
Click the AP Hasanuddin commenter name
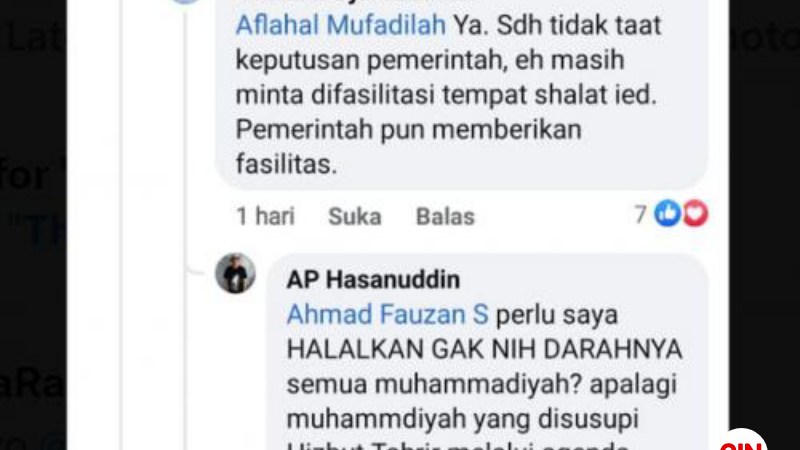click(x=373, y=280)
